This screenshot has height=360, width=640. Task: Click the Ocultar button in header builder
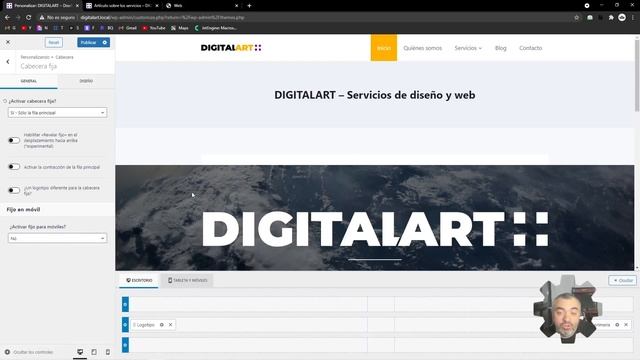pyautogui.click(x=622, y=280)
